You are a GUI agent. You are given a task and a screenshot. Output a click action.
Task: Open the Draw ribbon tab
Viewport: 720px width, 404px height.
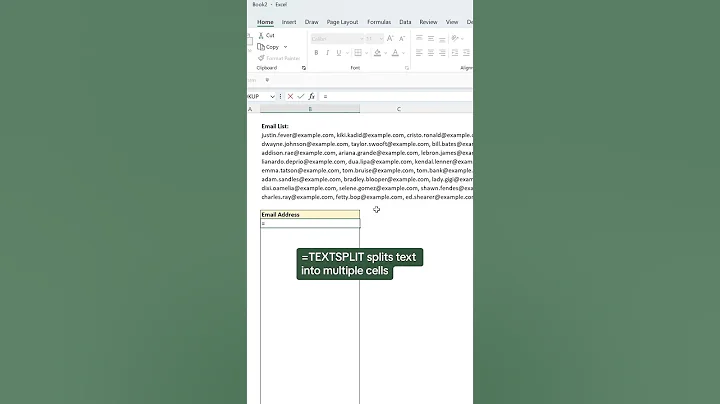pos(311,22)
